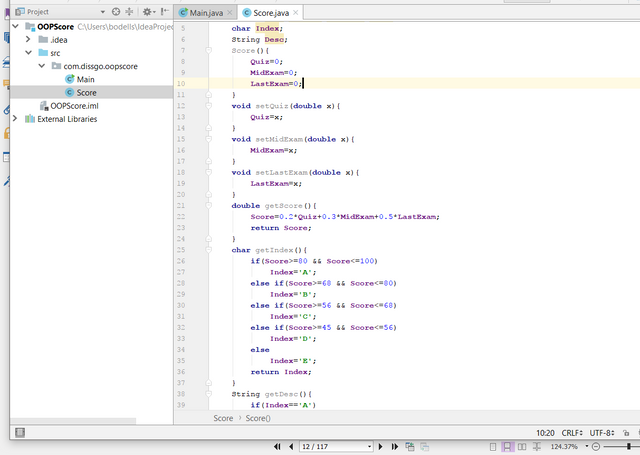Click Score breadcrumb below editor

[x=223, y=418]
